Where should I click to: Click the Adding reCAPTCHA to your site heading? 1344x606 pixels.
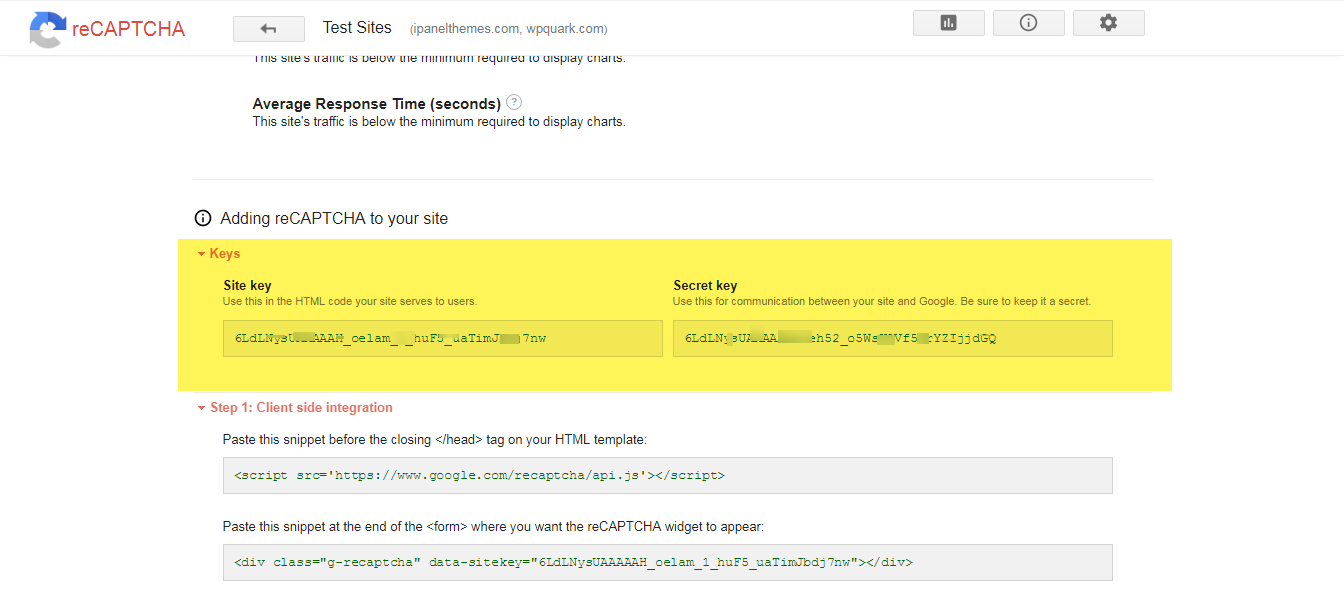coord(334,218)
